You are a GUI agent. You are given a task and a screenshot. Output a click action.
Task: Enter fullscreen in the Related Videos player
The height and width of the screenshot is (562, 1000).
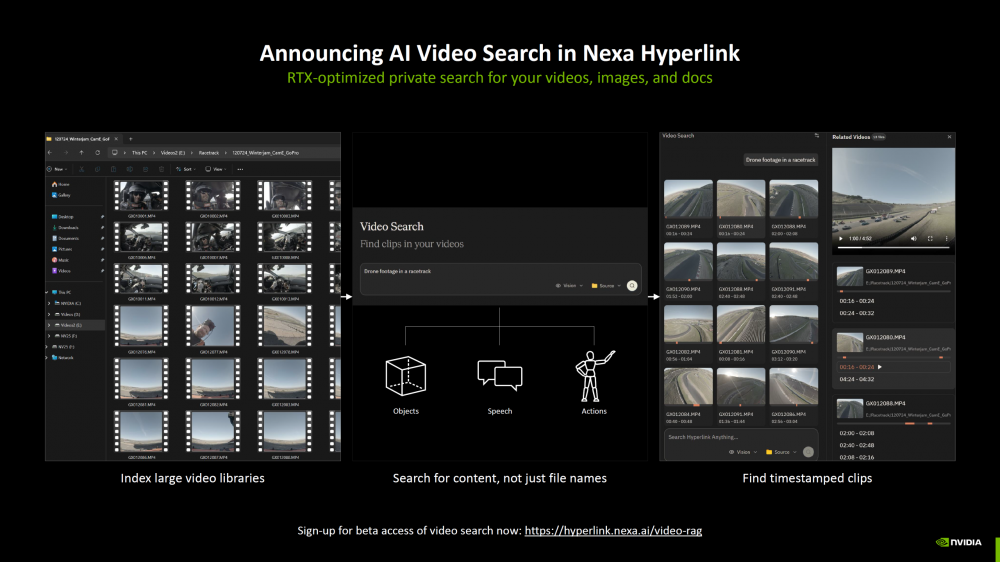click(930, 239)
